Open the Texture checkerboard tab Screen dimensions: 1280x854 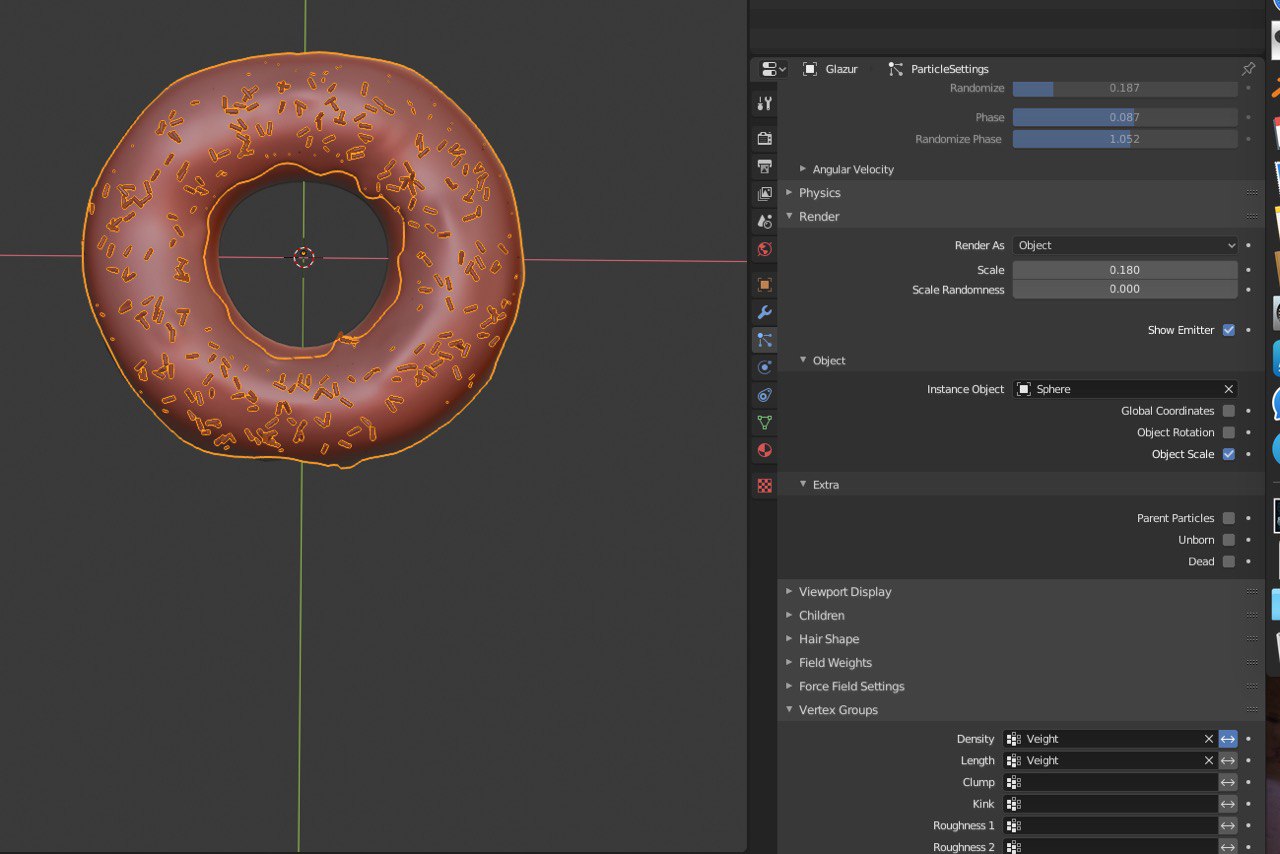tap(765, 486)
